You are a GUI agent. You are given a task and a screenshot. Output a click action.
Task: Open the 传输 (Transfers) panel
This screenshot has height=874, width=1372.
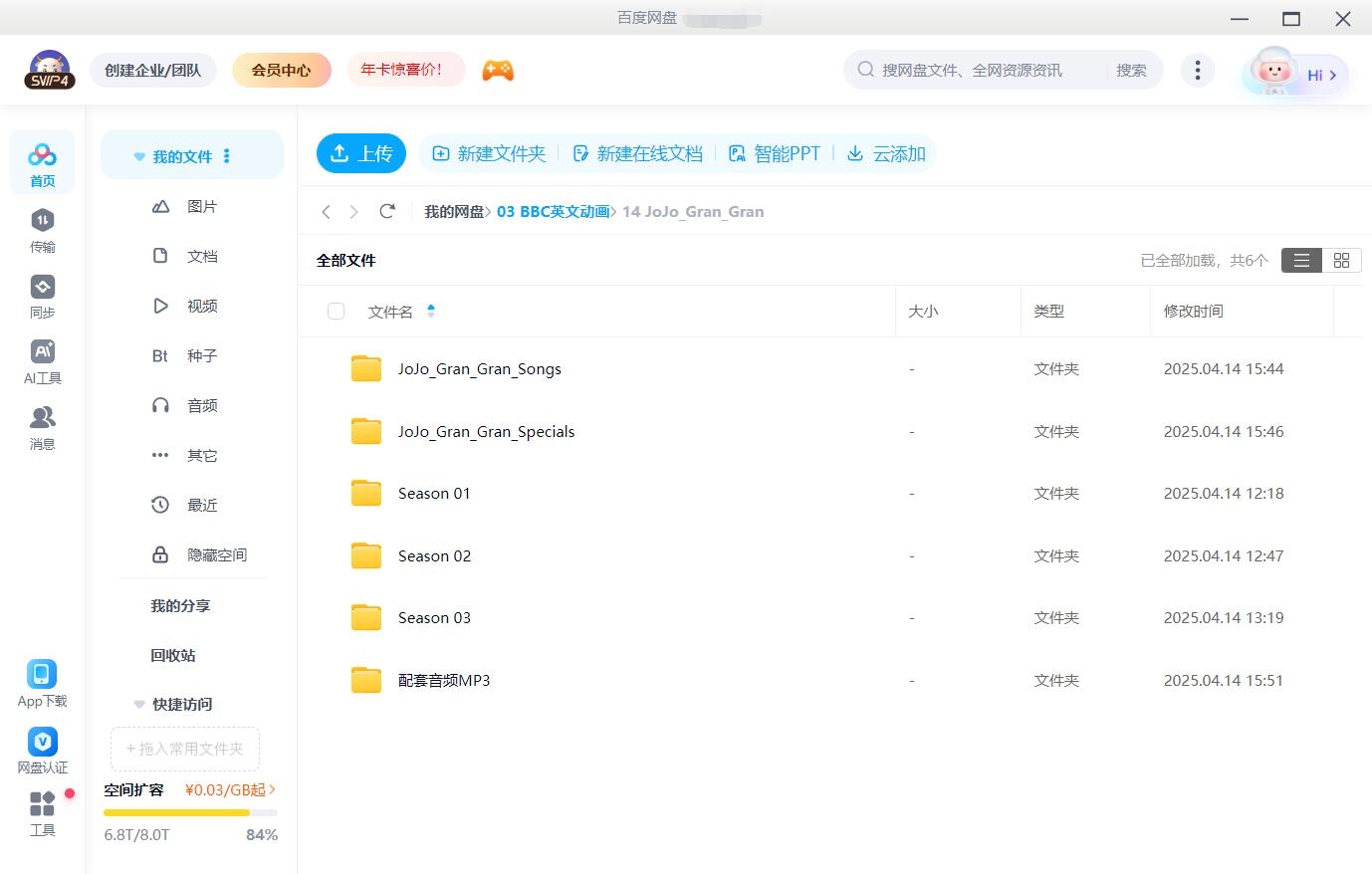click(x=42, y=229)
